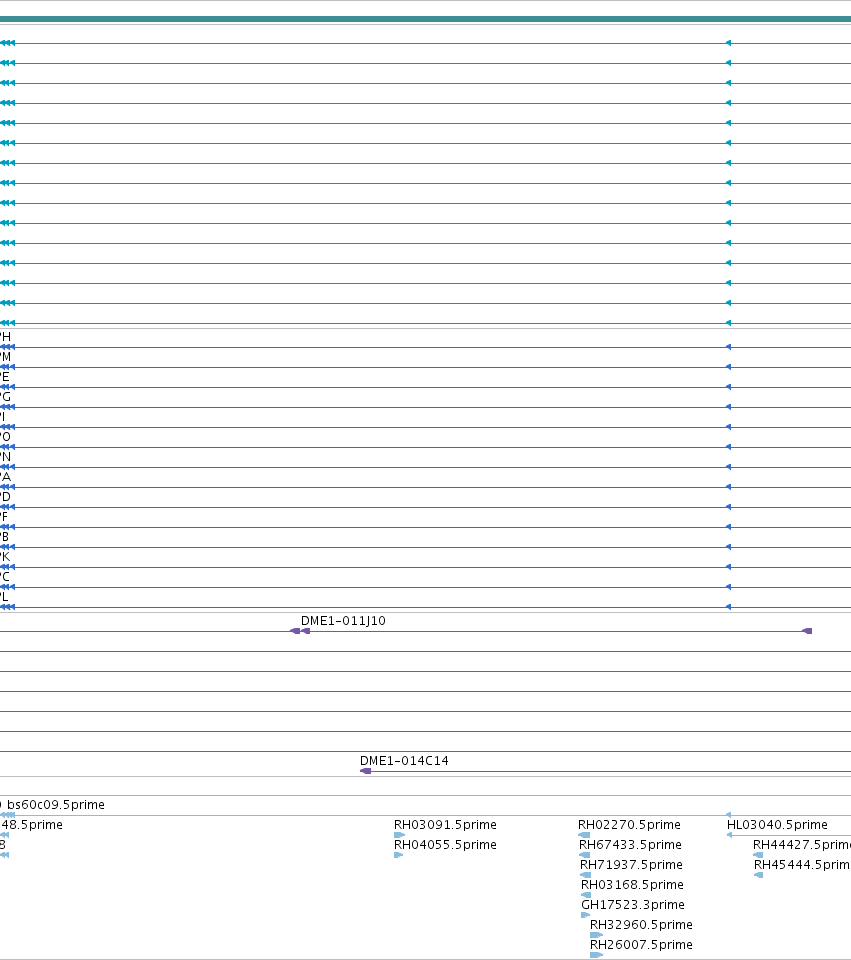Open the RH02270.5prime EST label
The image size is (851, 960).
[x=629, y=825]
